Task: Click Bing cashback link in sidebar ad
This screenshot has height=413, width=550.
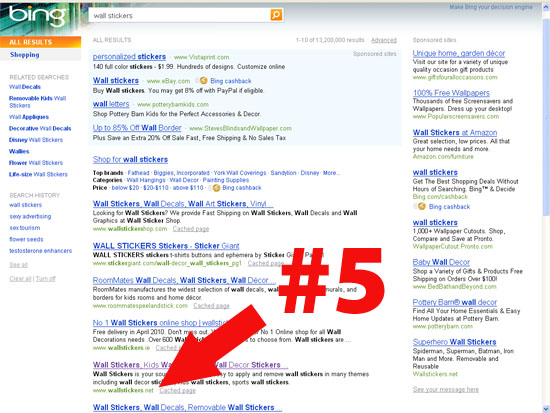Action: click(x=449, y=207)
